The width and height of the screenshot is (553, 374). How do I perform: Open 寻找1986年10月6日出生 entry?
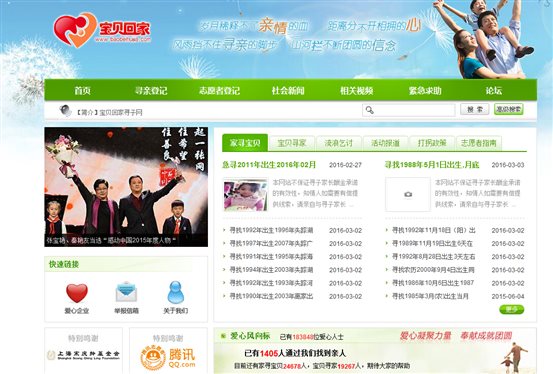click(433, 283)
